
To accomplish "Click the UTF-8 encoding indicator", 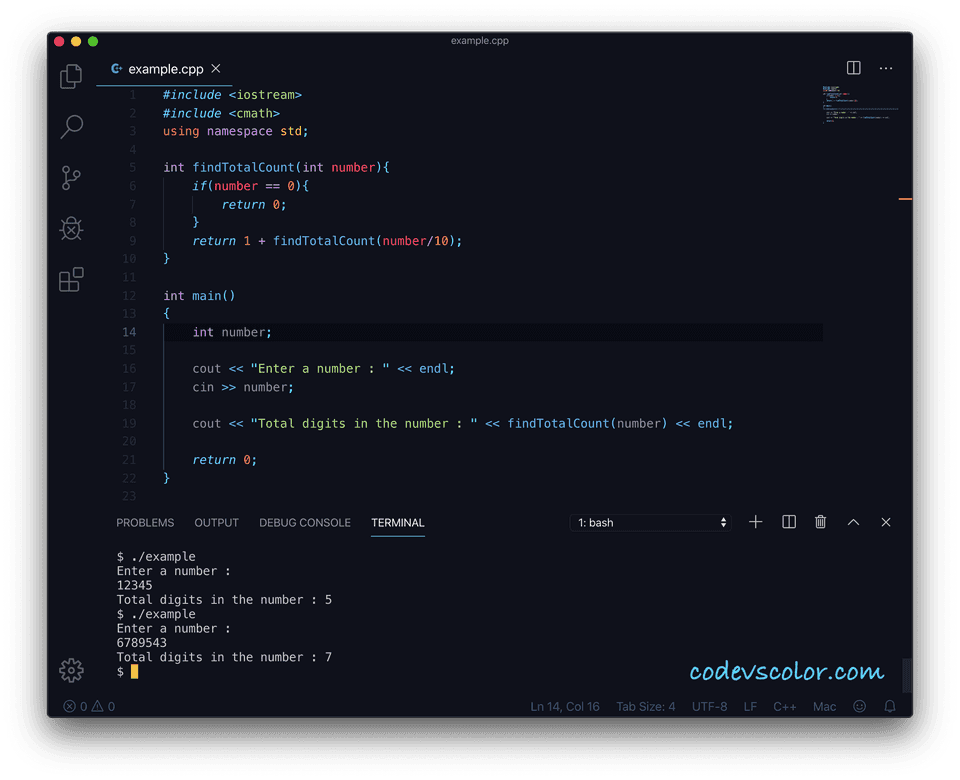I will point(709,706).
